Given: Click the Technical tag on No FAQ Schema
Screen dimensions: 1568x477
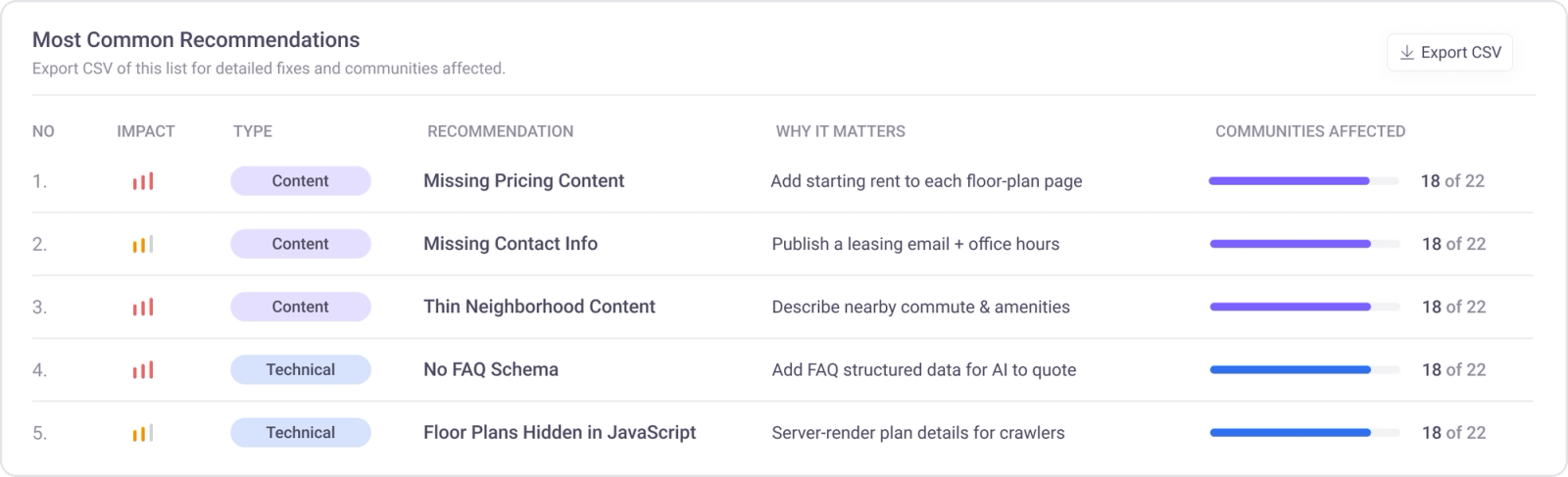Looking at the screenshot, I should pyautogui.click(x=301, y=369).
